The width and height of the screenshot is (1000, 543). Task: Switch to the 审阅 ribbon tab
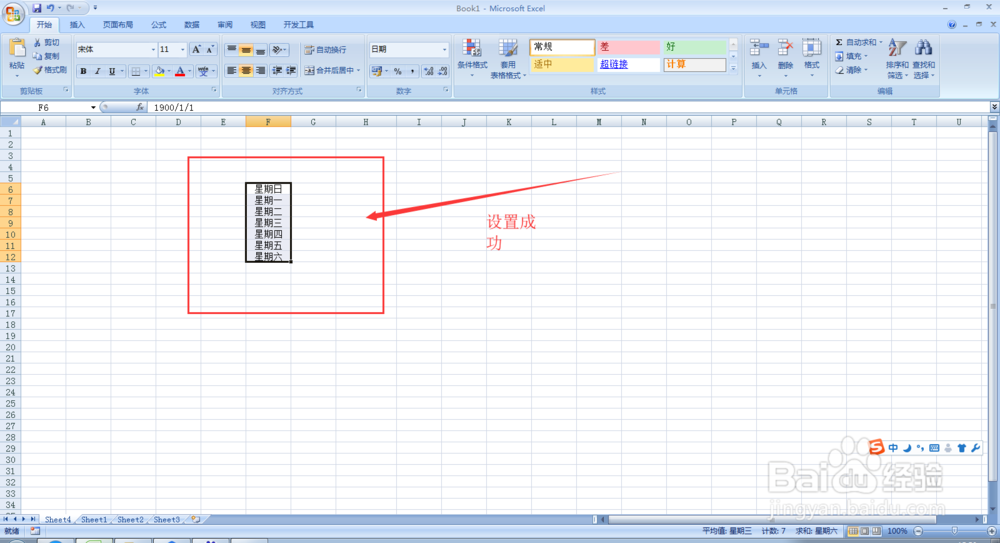pyautogui.click(x=225, y=25)
